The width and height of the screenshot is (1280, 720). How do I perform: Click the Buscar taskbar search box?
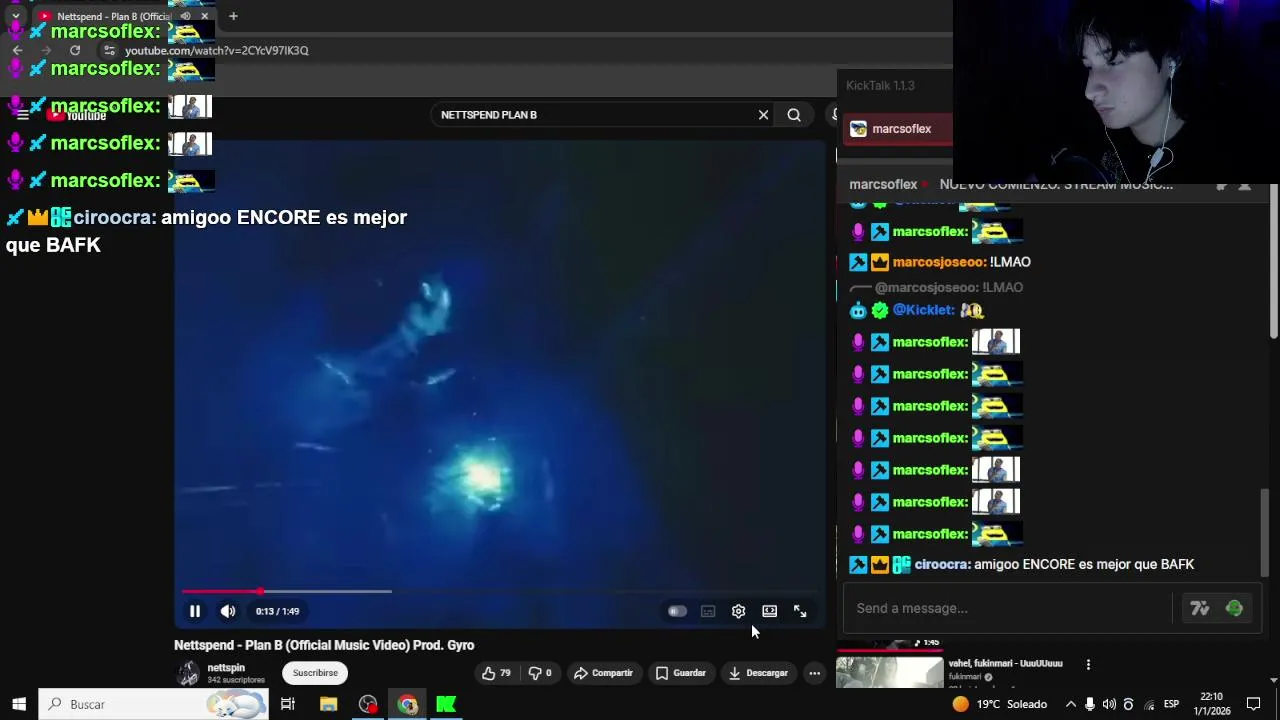153,704
